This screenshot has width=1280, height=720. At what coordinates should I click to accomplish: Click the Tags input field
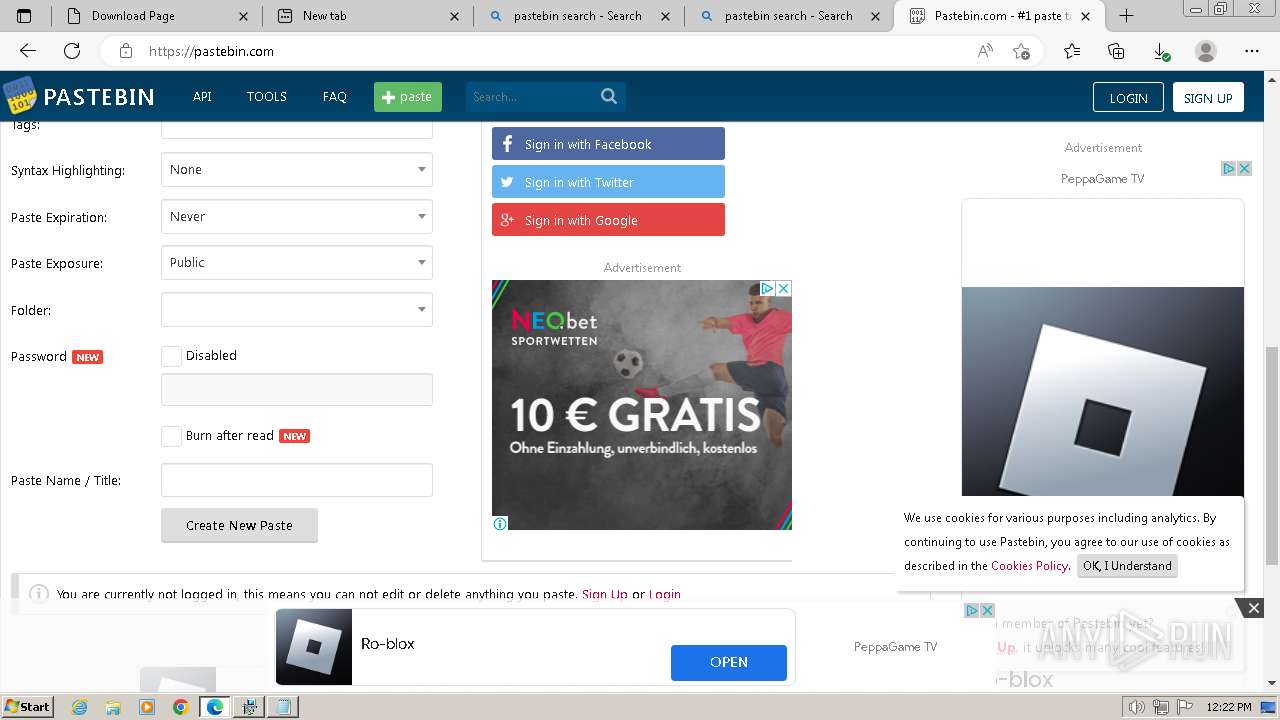(297, 129)
